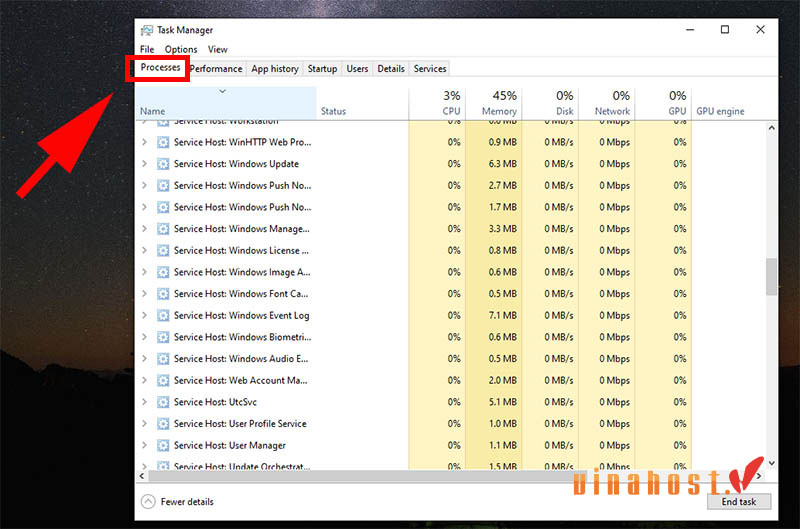Click gear icon for Service Host: UtcSvc
This screenshot has height=529, width=800.
click(x=163, y=402)
